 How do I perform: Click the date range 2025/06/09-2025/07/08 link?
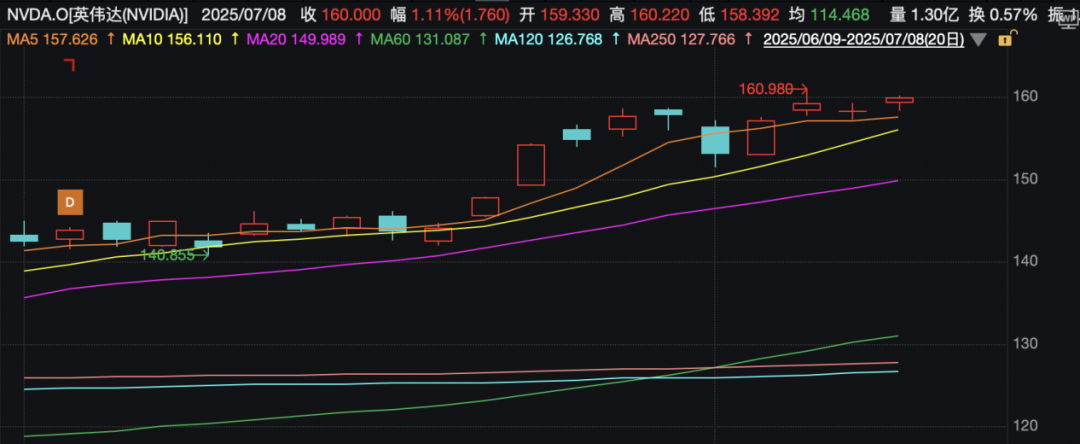pos(860,39)
